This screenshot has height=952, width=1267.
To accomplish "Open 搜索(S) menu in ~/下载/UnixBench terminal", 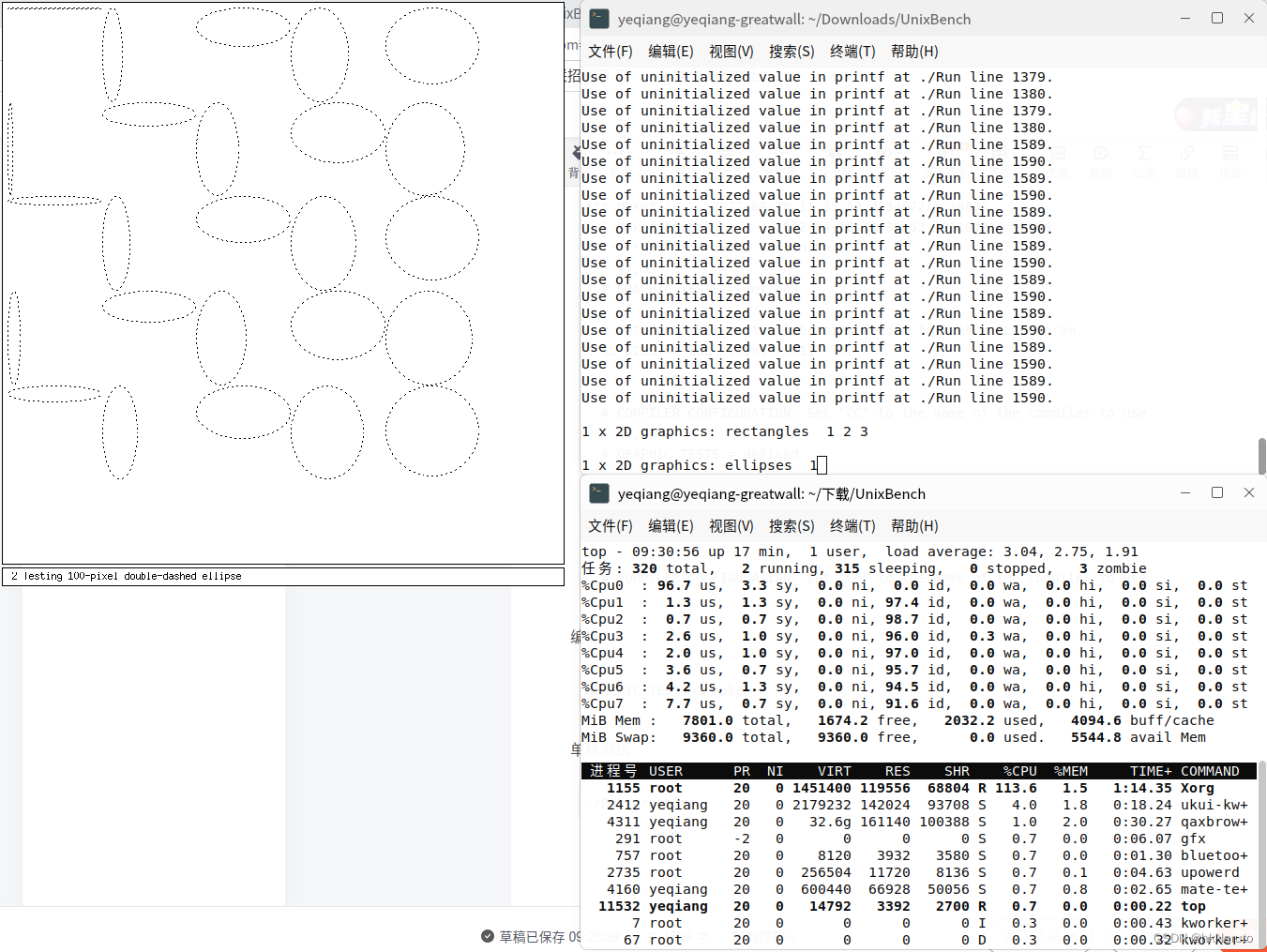I will tap(792, 526).
